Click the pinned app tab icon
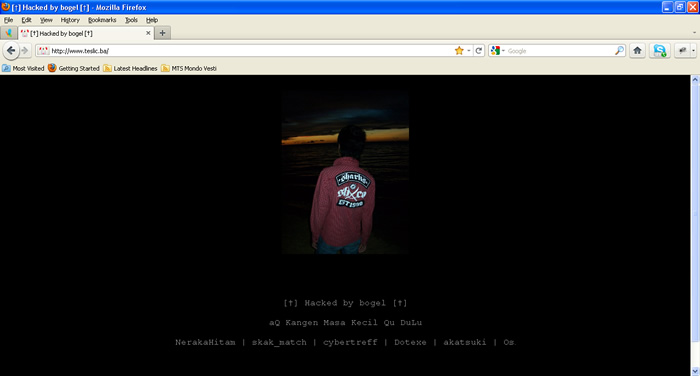This screenshot has width=700, height=376. [8, 33]
